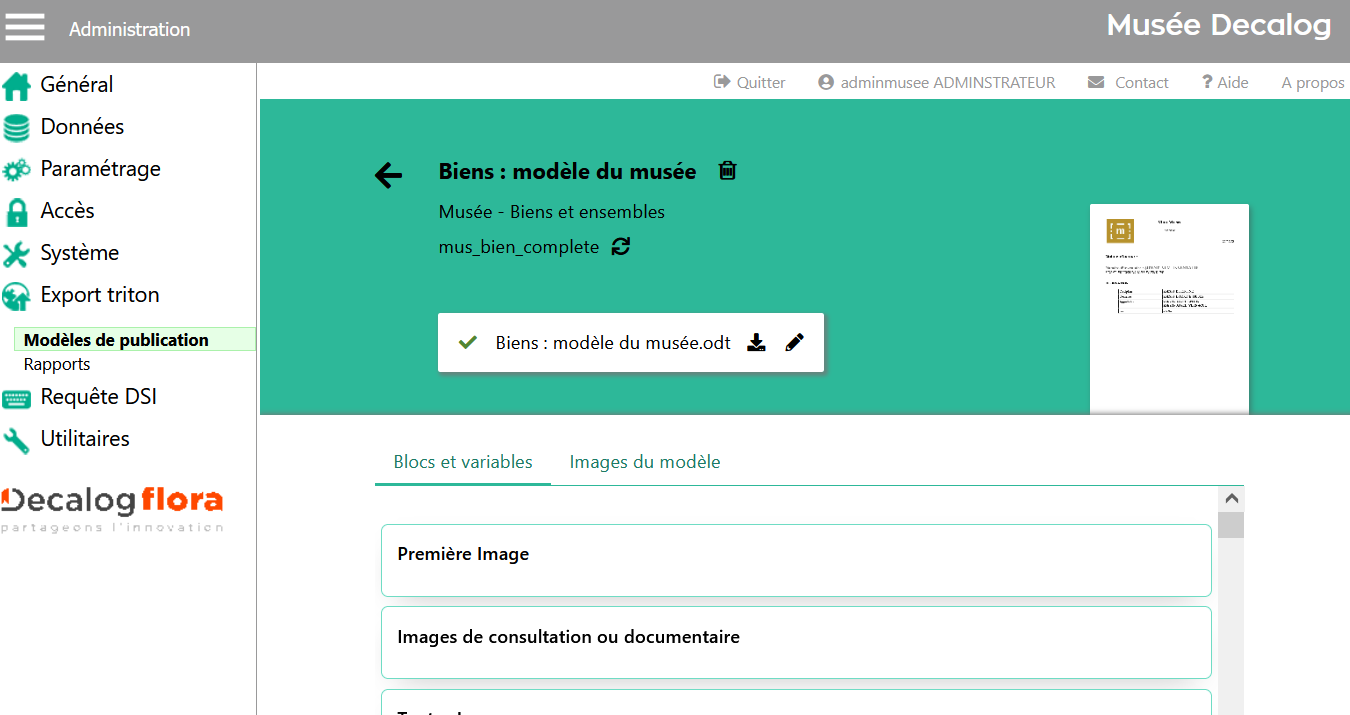
Task: Refresh mus_bien_complete with the sync icon
Action: click(x=621, y=246)
